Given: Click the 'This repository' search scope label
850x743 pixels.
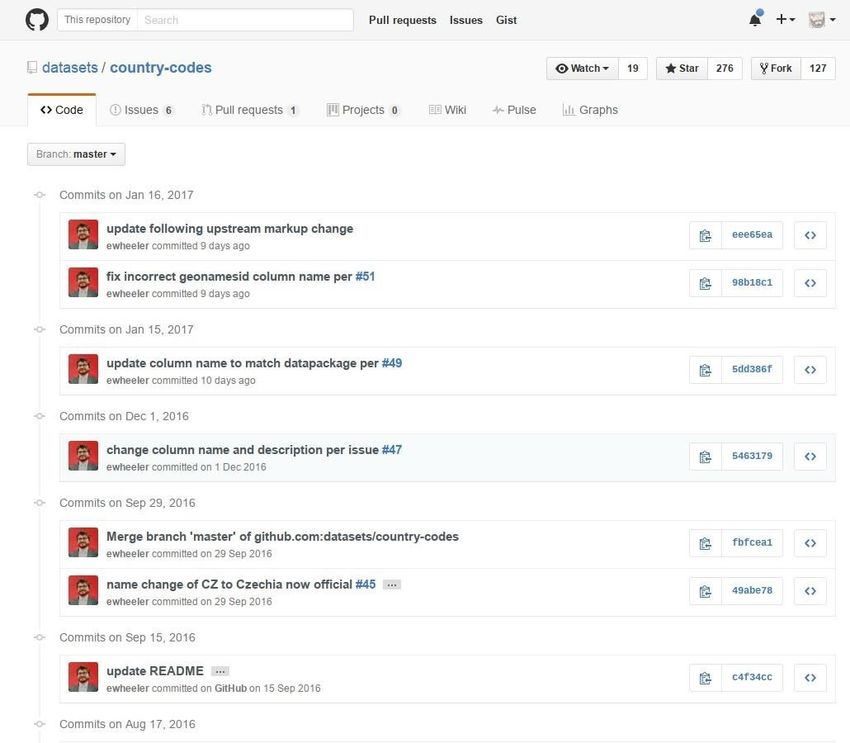Looking at the screenshot, I should click(98, 20).
